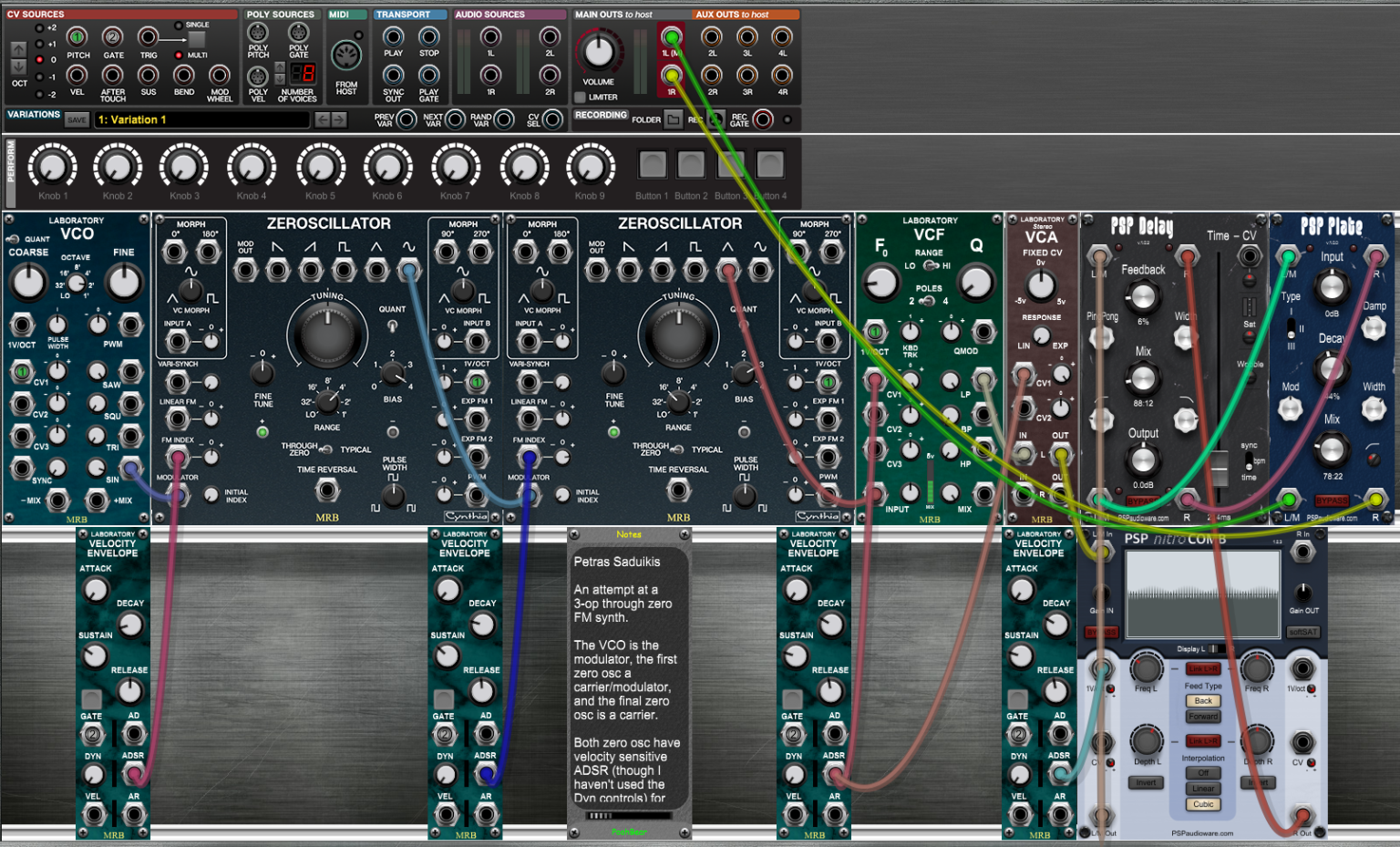Click the transport STOP jack
The image size is (1400, 847).
[x=429, y=36]
